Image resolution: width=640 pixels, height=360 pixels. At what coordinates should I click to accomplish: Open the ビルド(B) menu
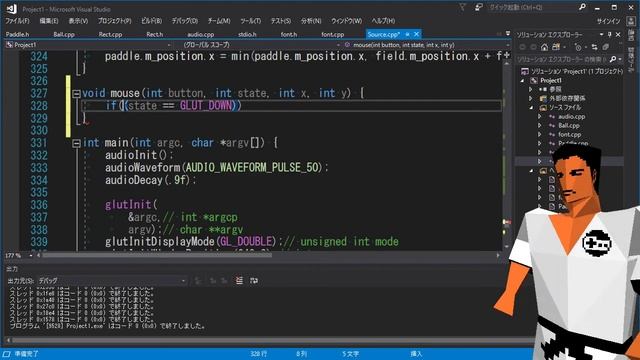coord(151,20)
